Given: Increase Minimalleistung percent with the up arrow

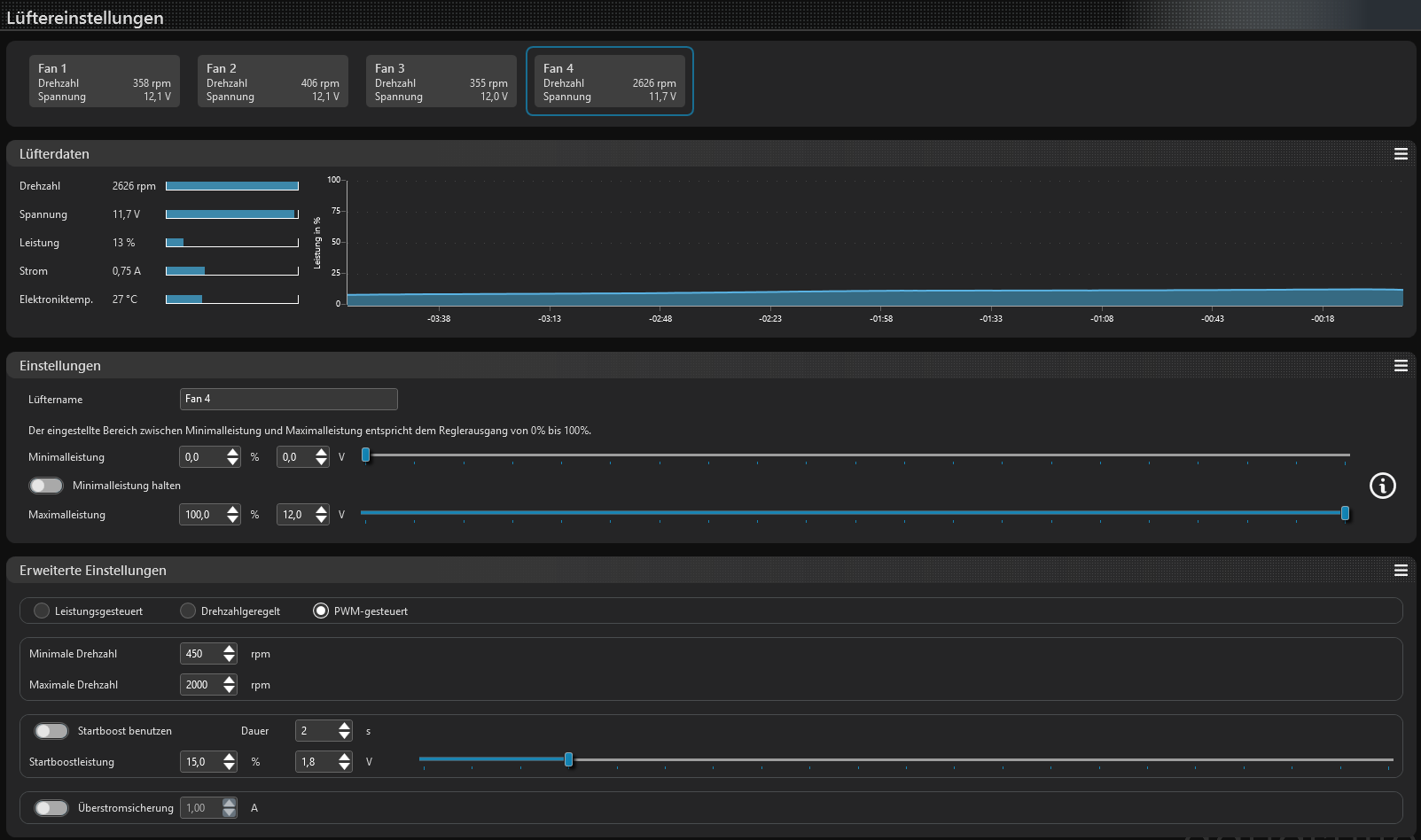Looking at the screenshot, I should click(x=232, y=452).
